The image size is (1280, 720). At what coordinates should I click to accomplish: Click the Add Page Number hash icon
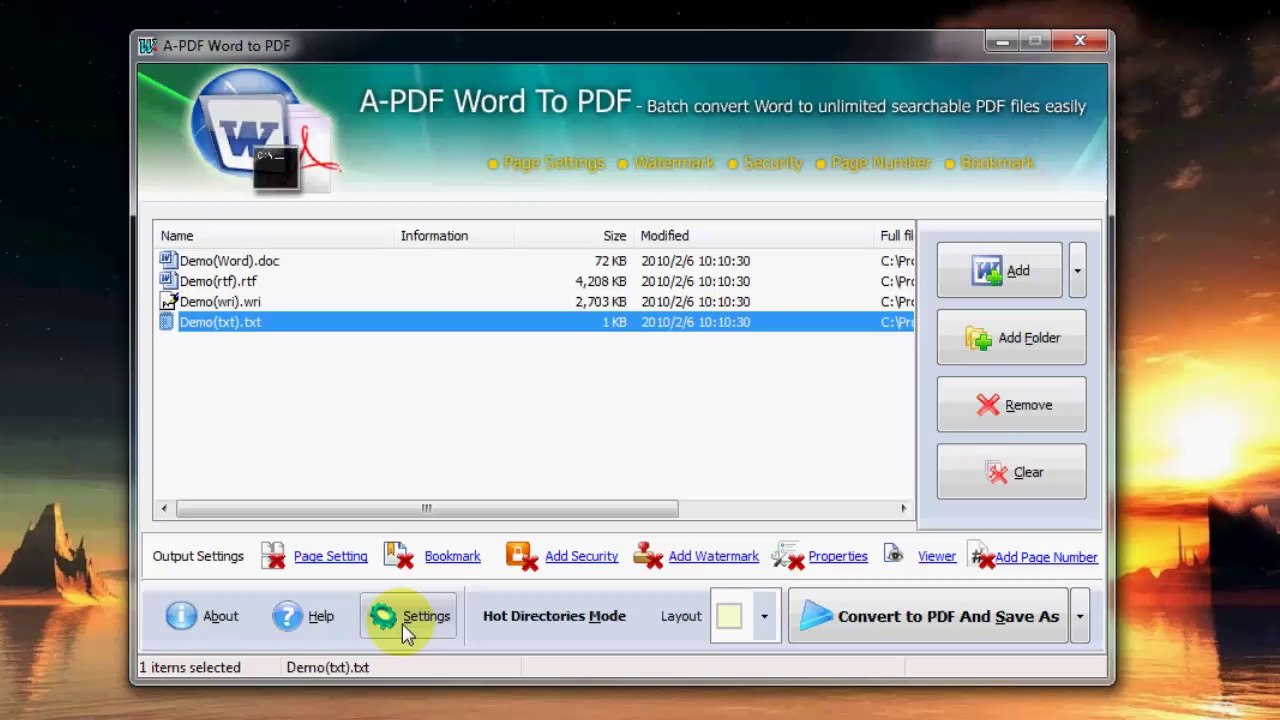[x=982, y=557]
